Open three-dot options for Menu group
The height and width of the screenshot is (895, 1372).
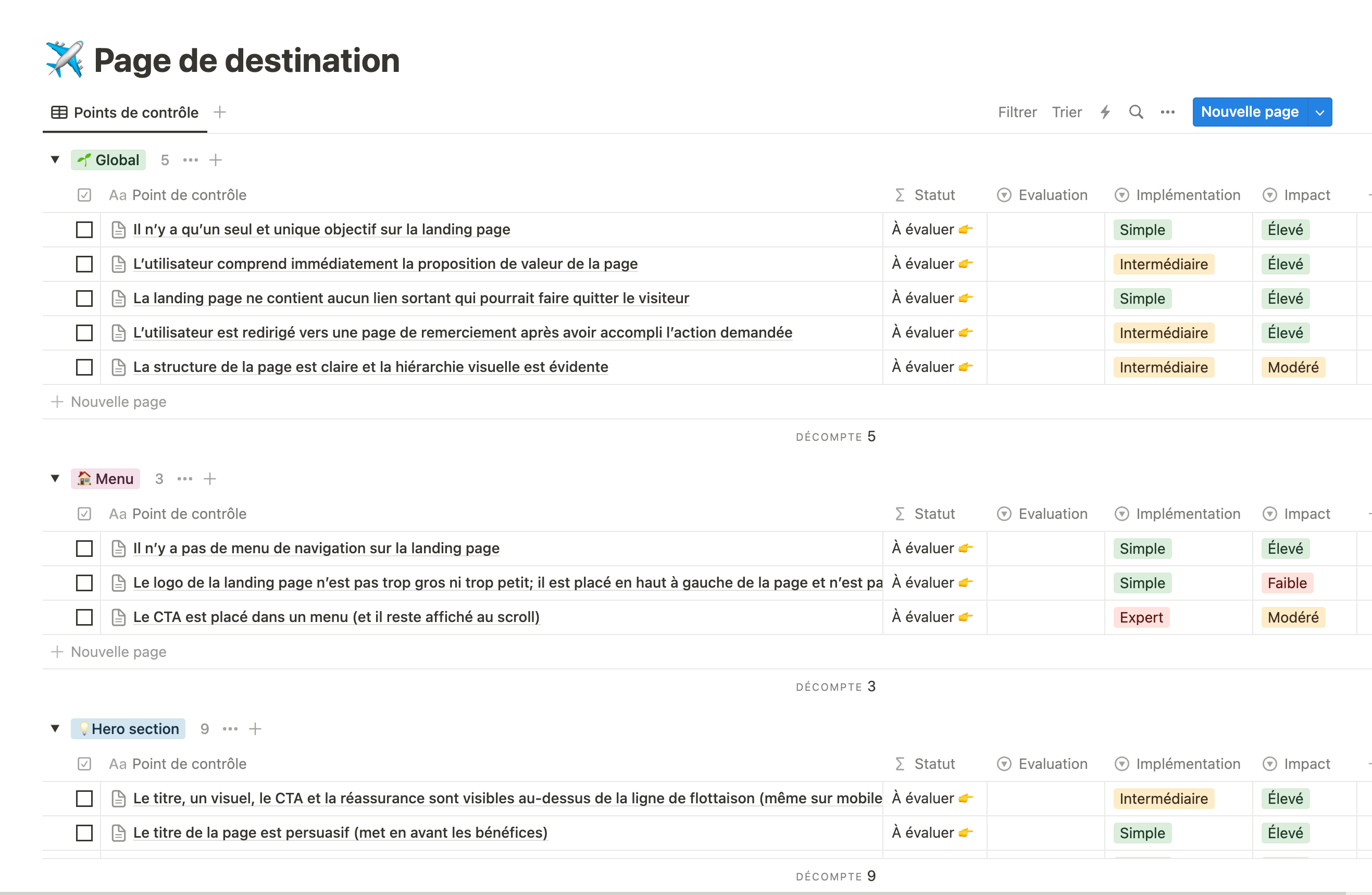(184, 479)
